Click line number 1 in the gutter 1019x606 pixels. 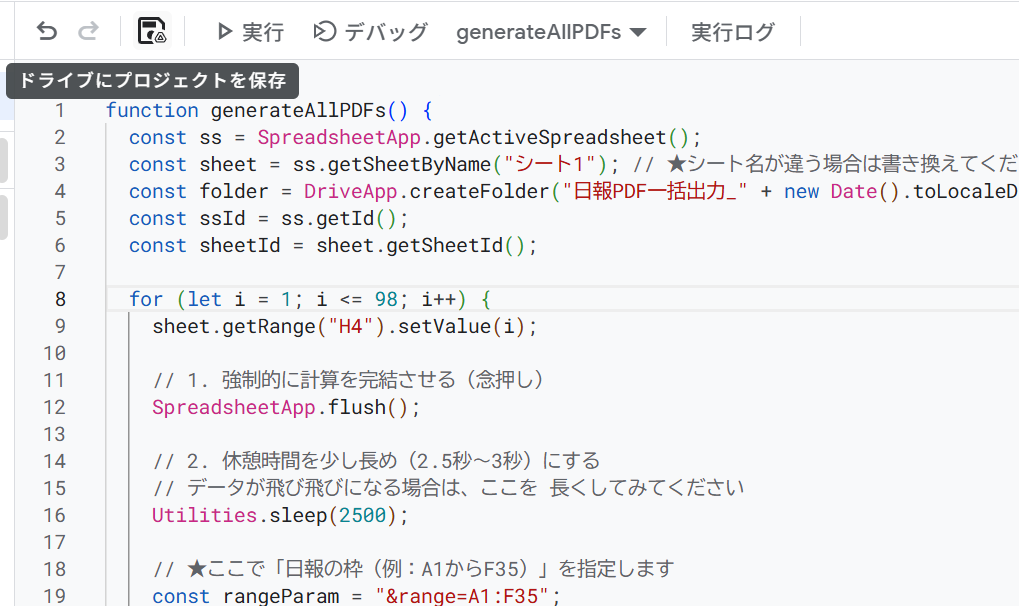coord(60,110)
